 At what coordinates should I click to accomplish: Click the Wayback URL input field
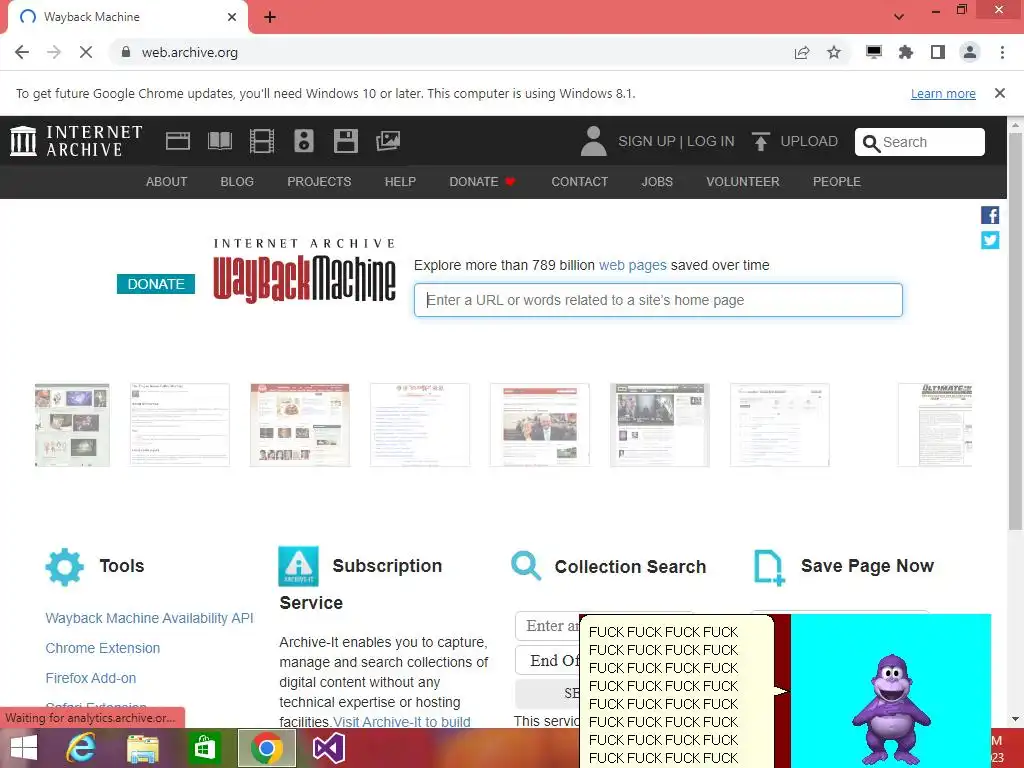tap(658, 300)
